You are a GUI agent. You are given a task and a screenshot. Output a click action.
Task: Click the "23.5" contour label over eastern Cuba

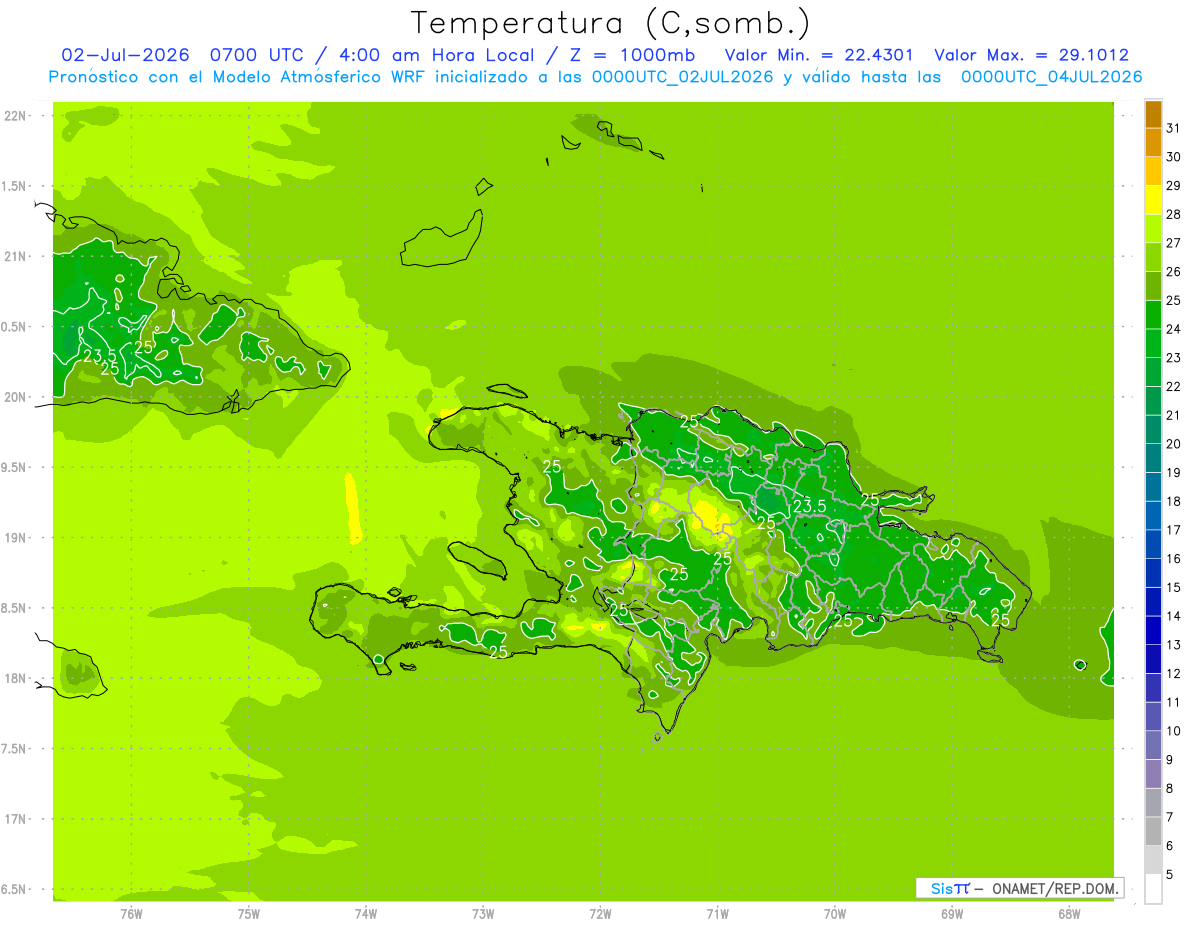click(100, 355)
